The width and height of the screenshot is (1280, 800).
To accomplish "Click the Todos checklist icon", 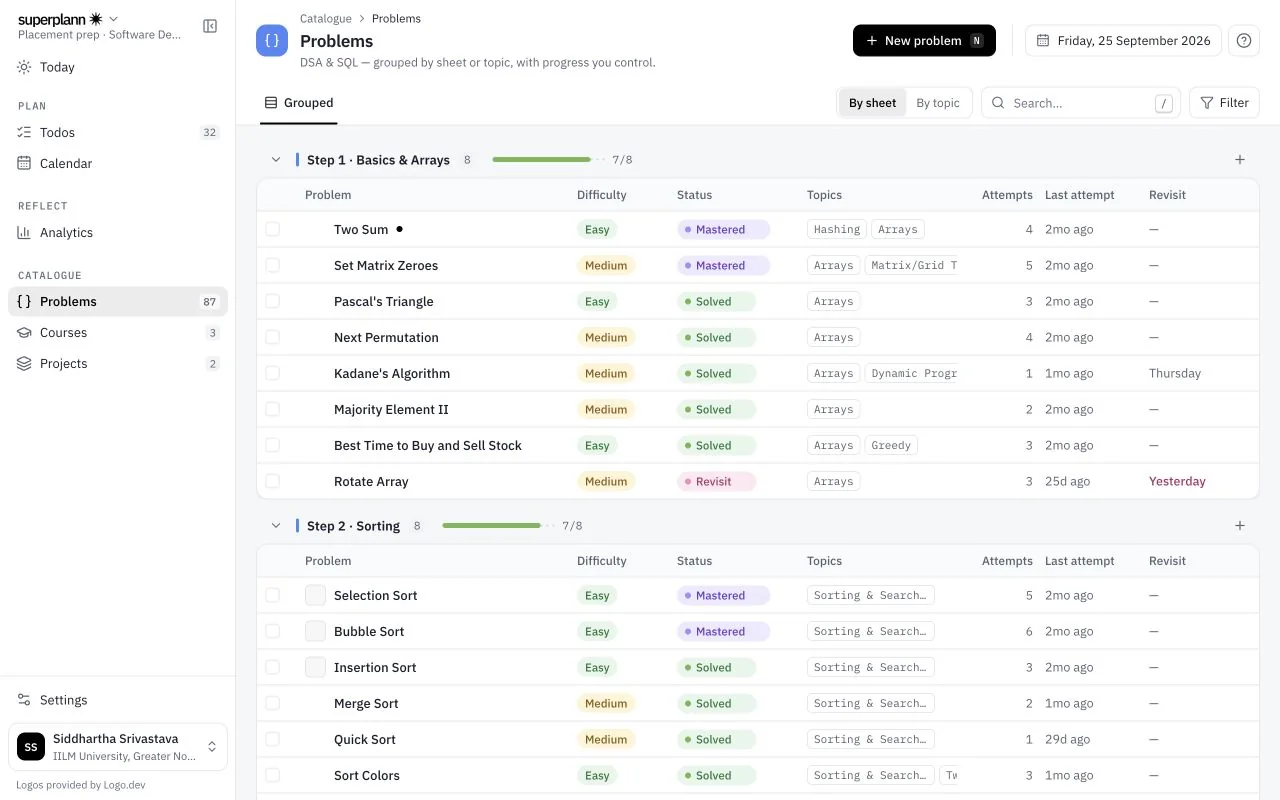I will pos(24,132).
